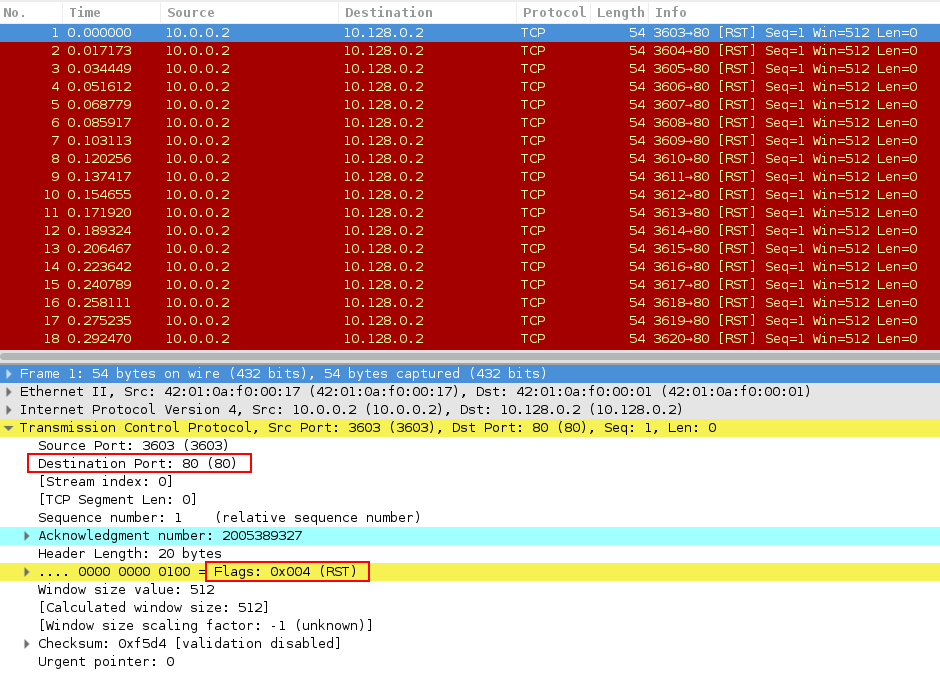Image resolution: width=940 pixels, height=677 pixels.
Task: Sort packets by the Info column header
Action: 795,12
